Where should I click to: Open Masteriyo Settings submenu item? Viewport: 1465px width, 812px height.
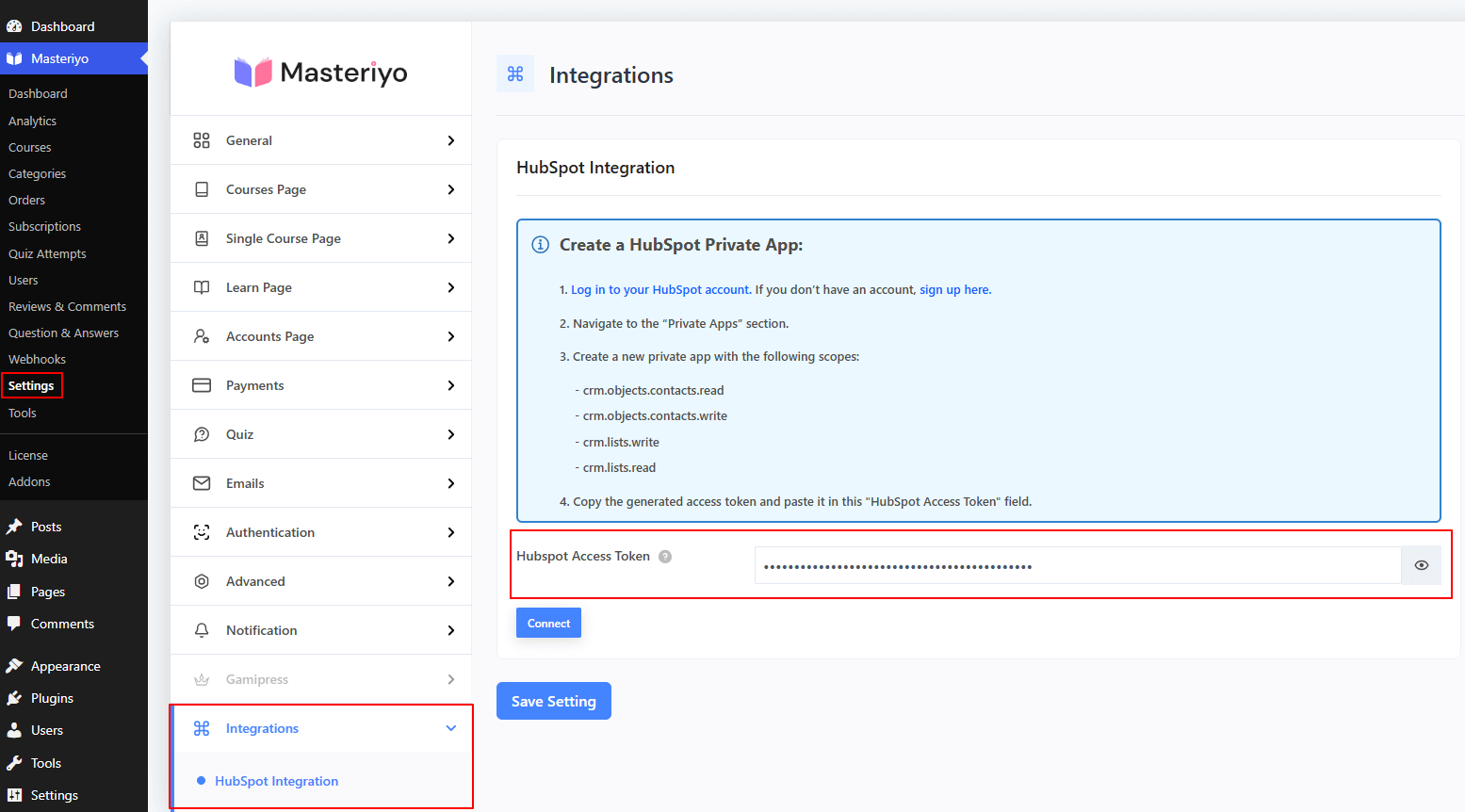point(31,385)
